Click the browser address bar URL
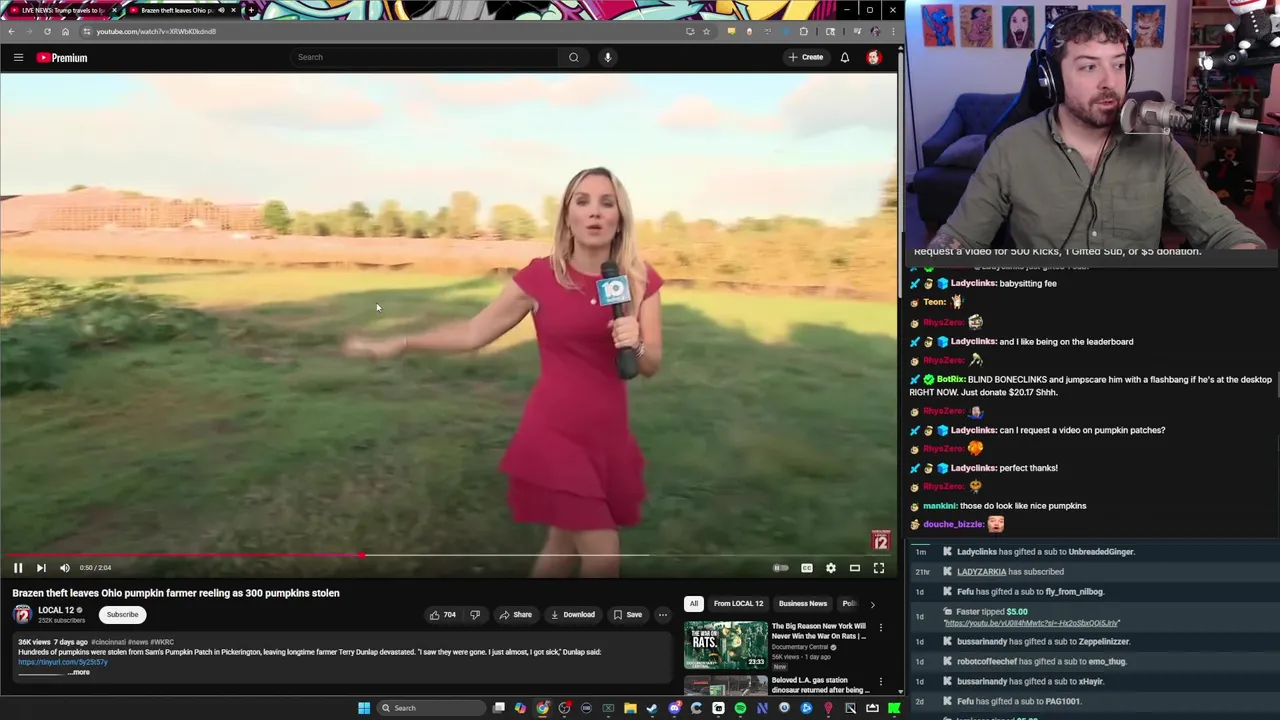 156,31
